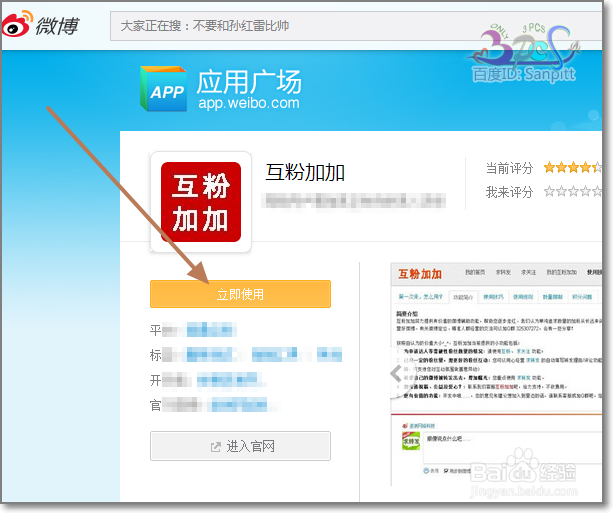The height and width of the screenshot is (513, 613).
Task: Open the APP 应用广场 cube icon
Action: 163,88
